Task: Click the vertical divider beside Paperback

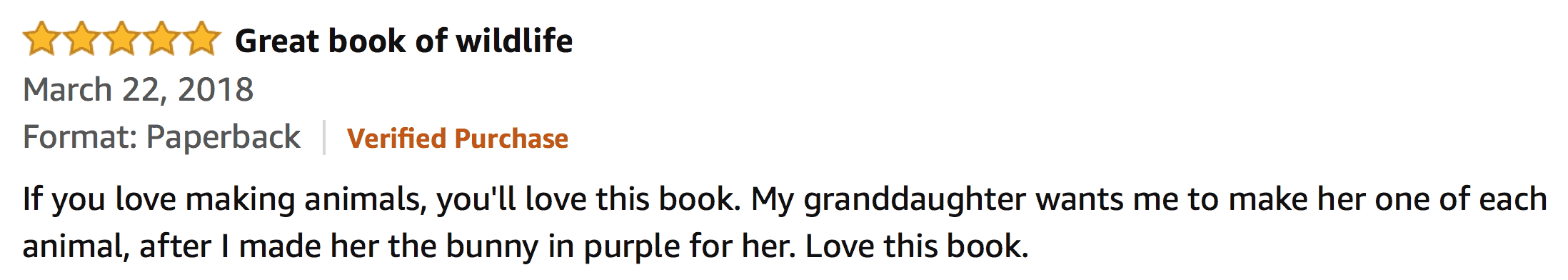Action: [324, 137]
